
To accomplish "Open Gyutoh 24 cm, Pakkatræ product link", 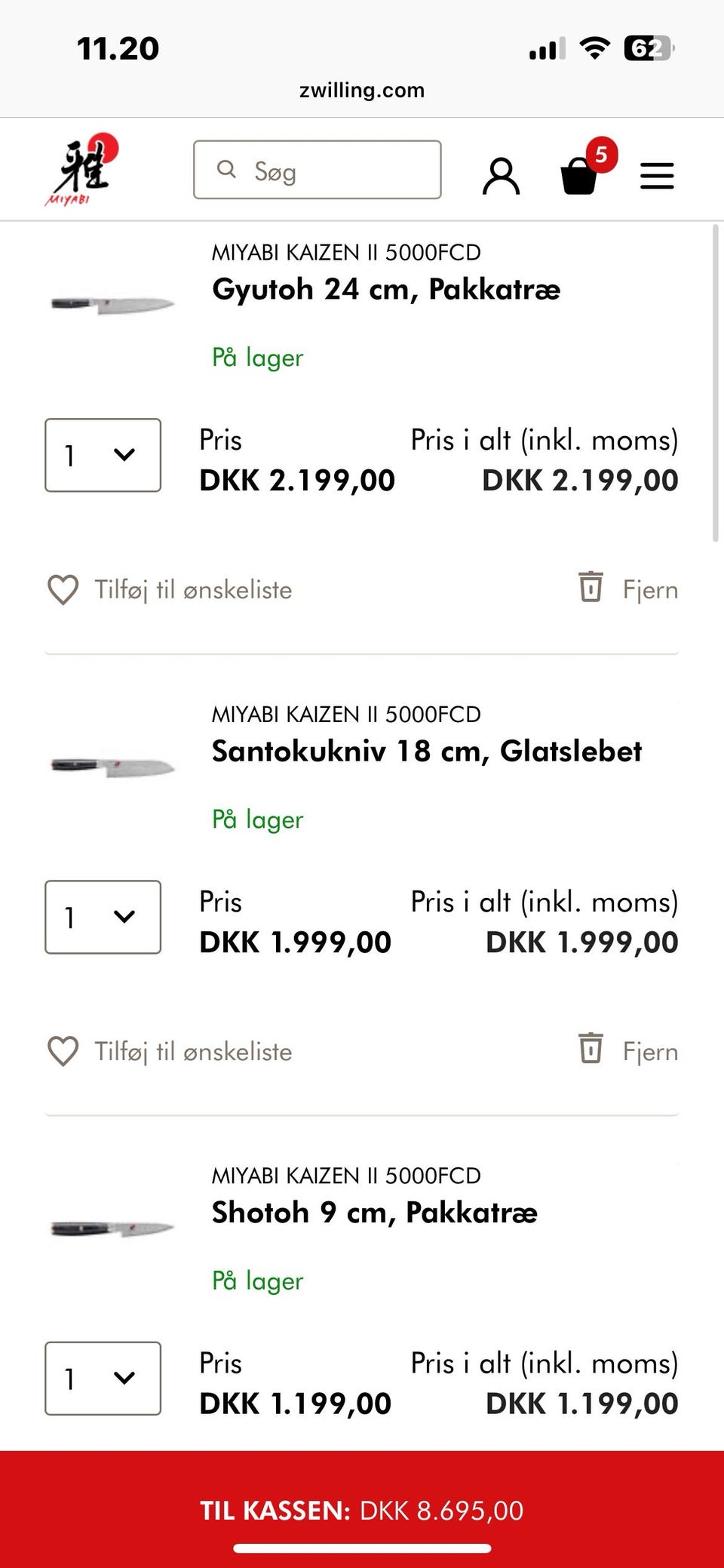I will (385, 290).
